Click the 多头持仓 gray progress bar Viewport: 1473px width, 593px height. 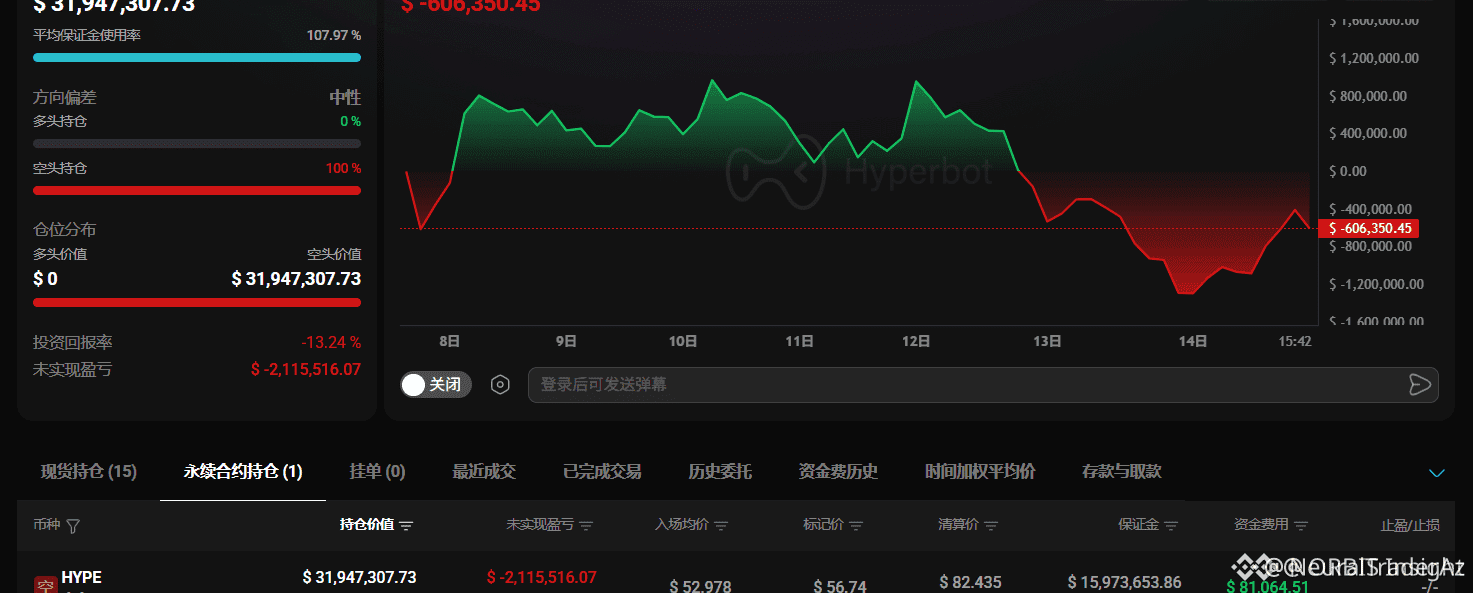[197, 143]
